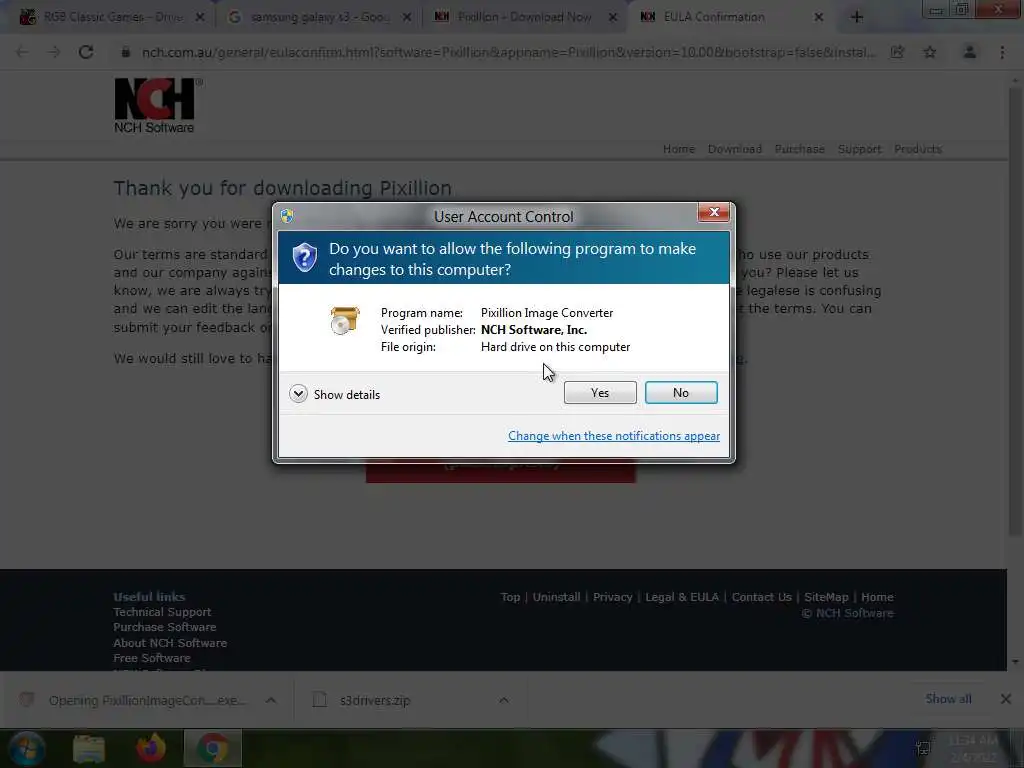Open Purchase Software useful link

point(165,627)
